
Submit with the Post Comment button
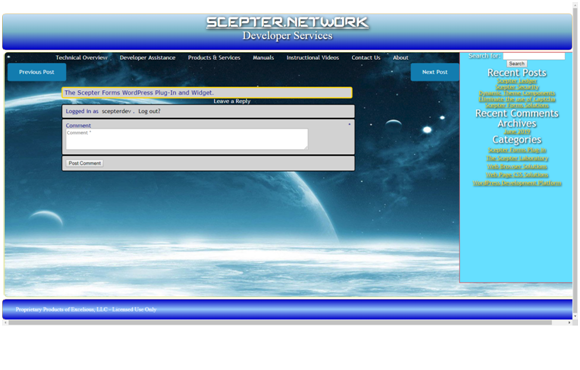[85, 163]
